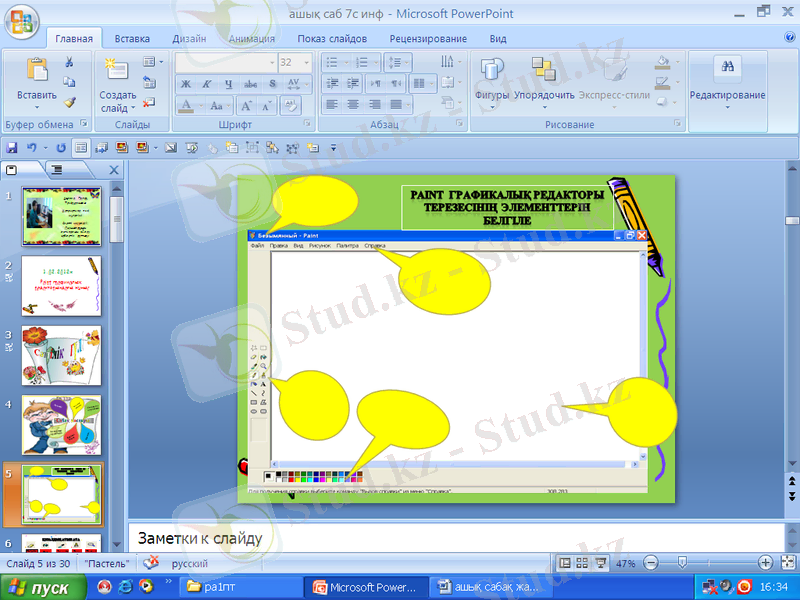Click the пуск Start button
Screen dimensions: 800x600
[x=38, y=588]
